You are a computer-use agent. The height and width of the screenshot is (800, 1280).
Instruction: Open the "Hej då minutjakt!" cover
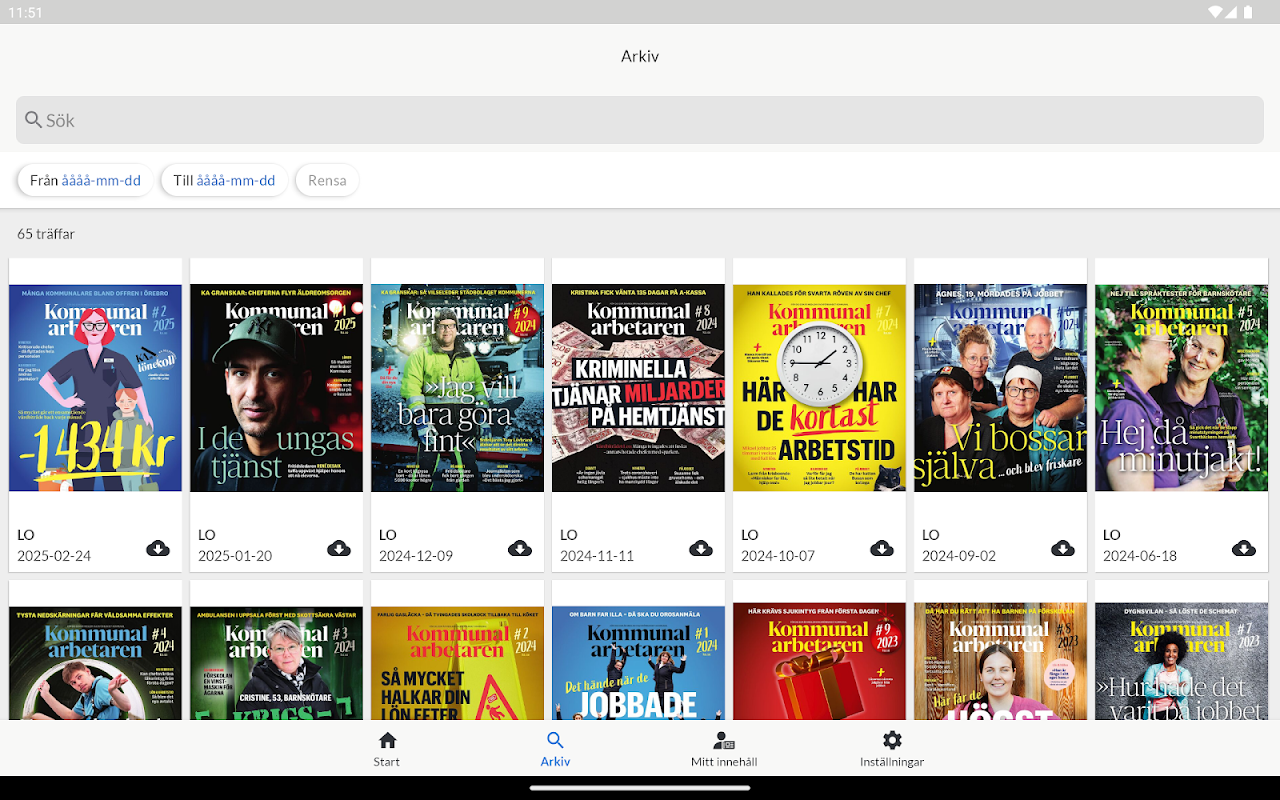1182,388
